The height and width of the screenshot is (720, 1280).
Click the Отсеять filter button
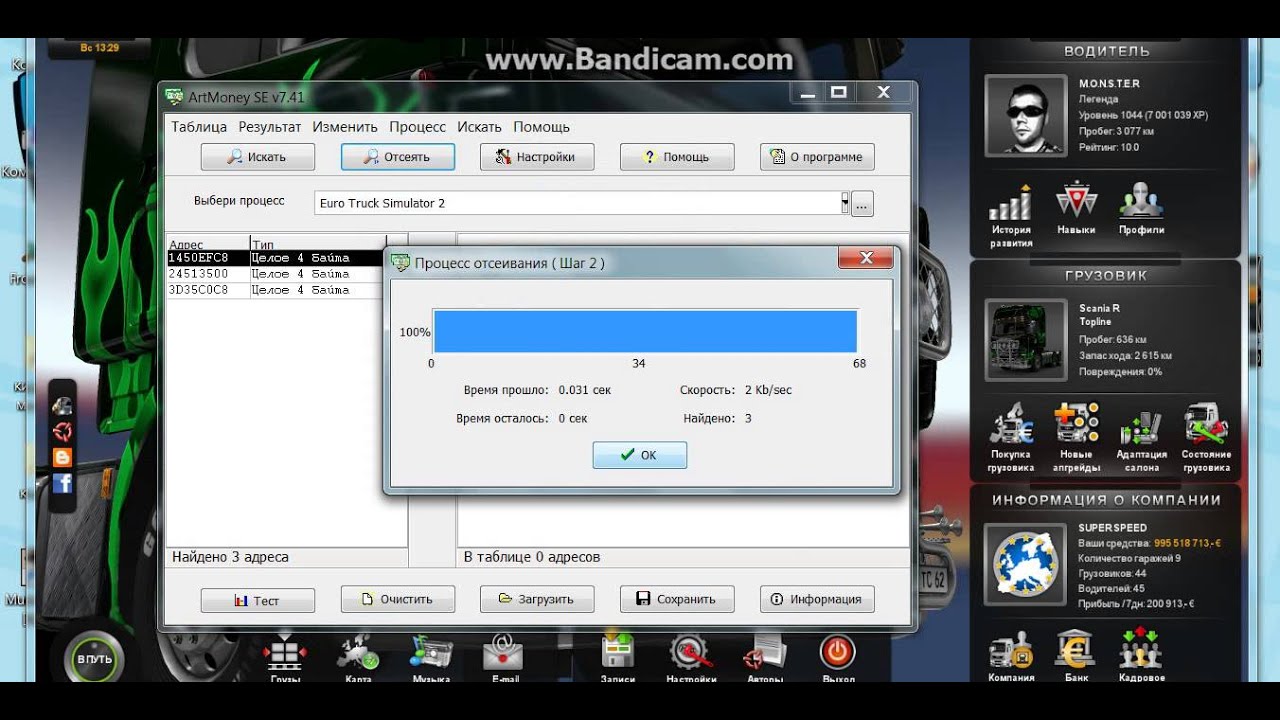pyautogui.click(x=398, y=157)
